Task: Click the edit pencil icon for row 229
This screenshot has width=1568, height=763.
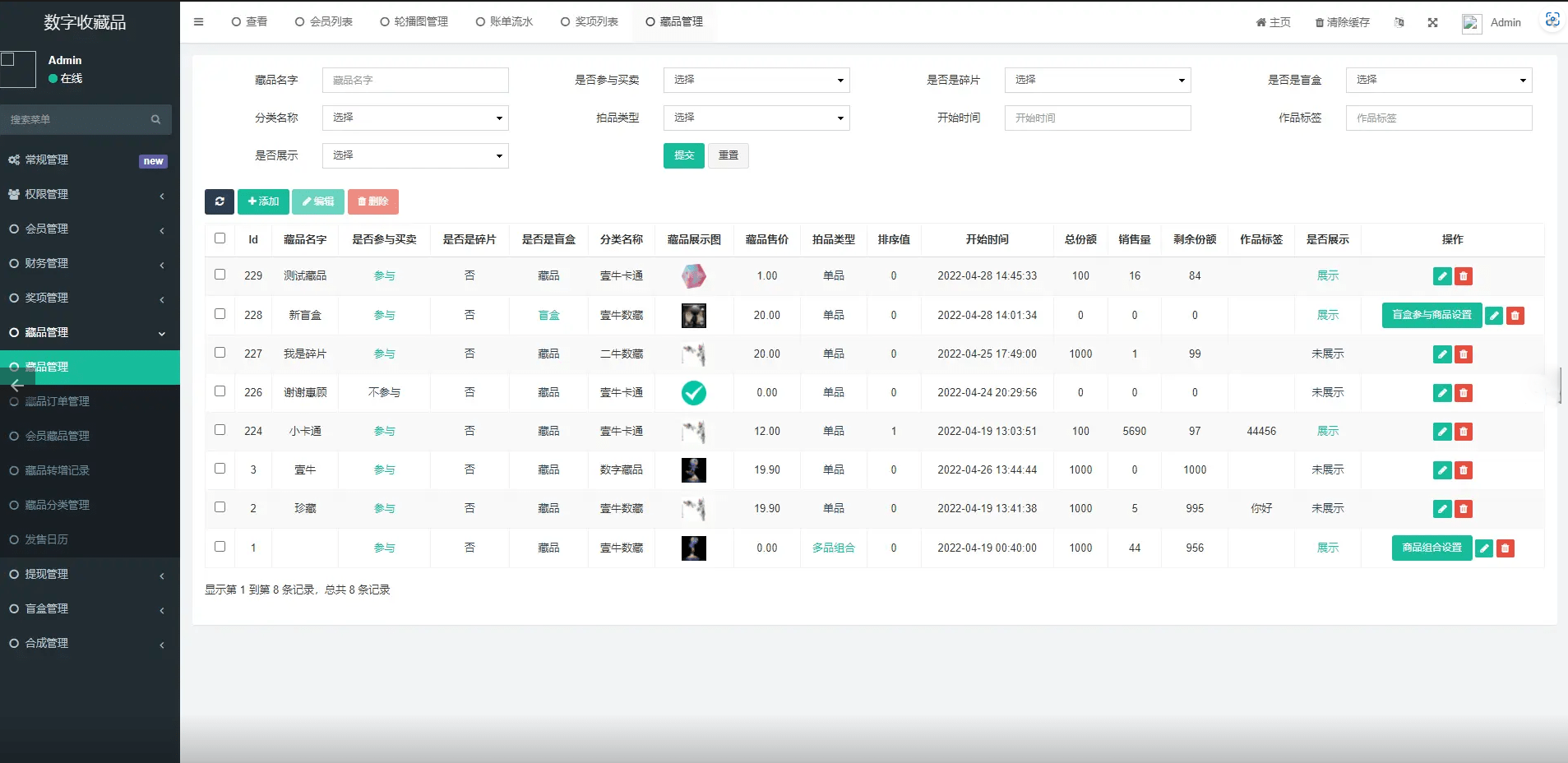Action: (1442, 276)
